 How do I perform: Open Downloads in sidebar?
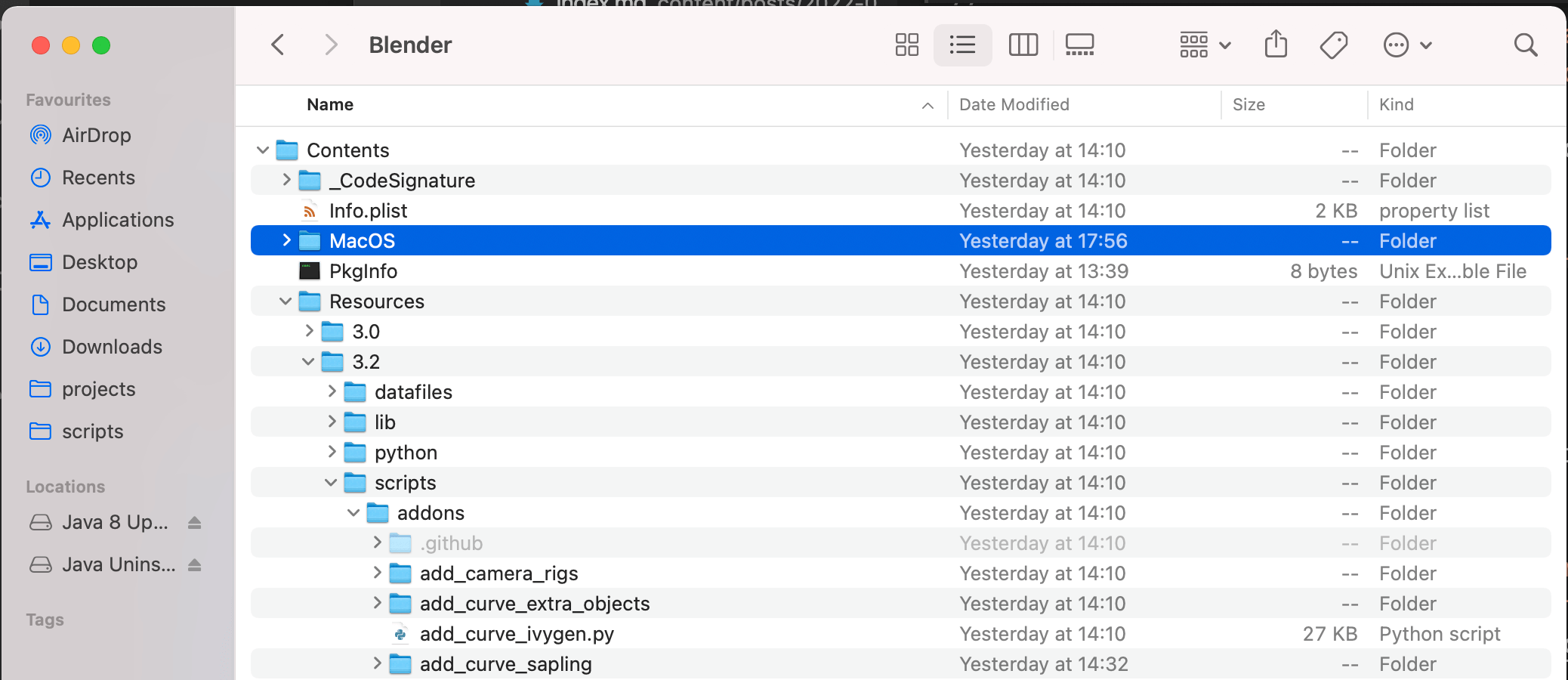coord(112,347)
